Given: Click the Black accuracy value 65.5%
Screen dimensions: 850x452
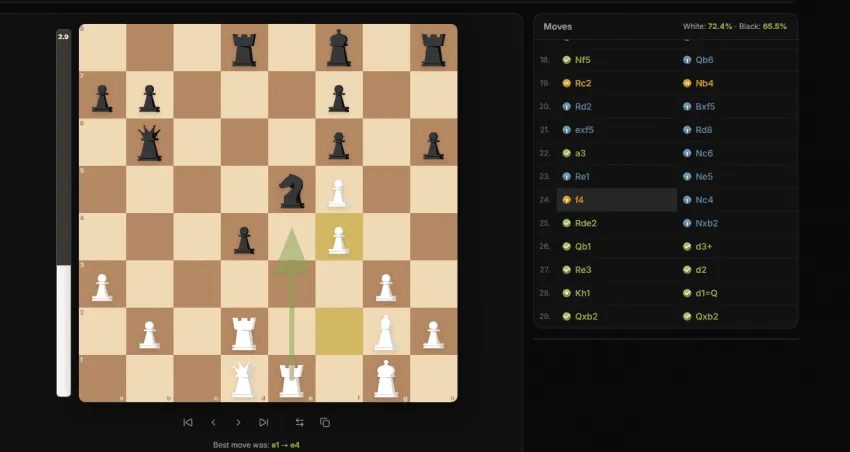Looking at the screenshot, I should [775, 27].
